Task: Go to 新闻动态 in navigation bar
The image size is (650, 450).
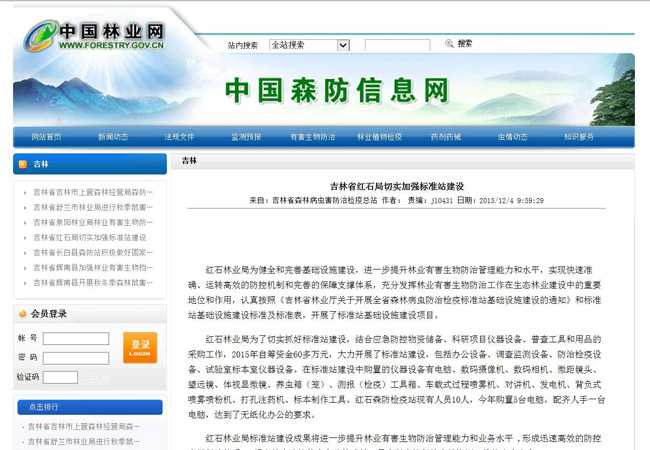Action: [112, 137]
